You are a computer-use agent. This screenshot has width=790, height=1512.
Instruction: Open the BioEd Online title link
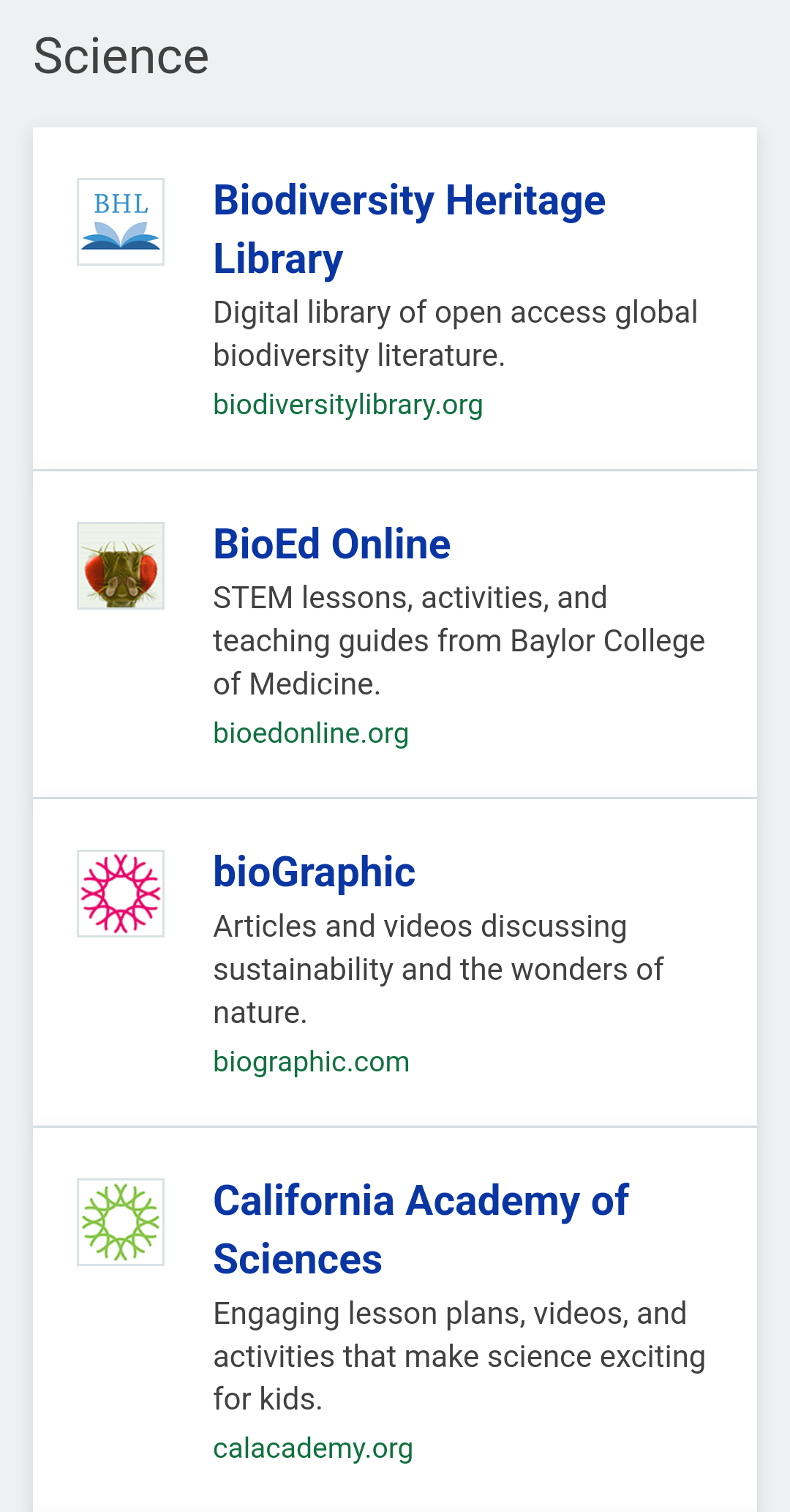331,544
